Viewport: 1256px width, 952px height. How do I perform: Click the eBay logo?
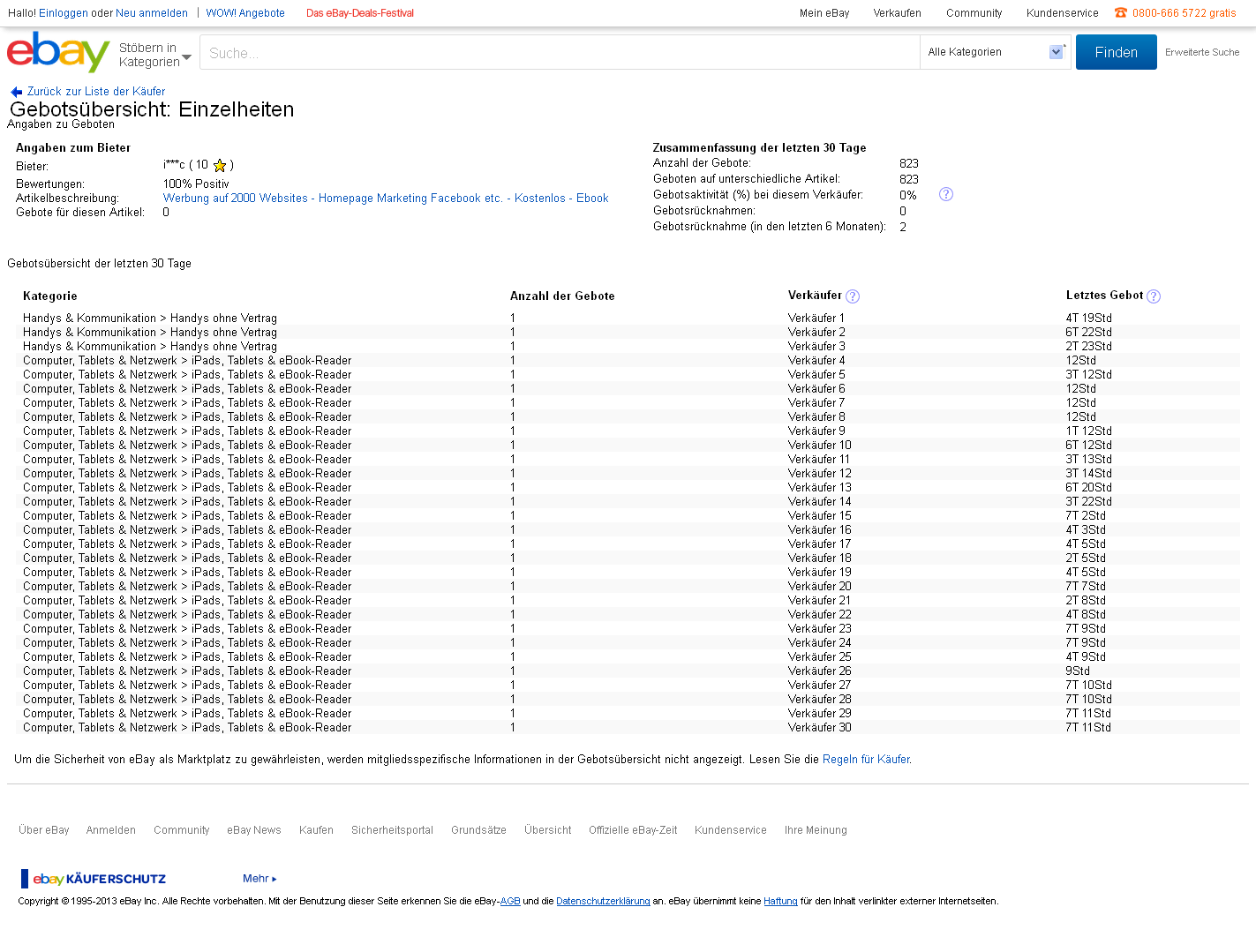58,52
